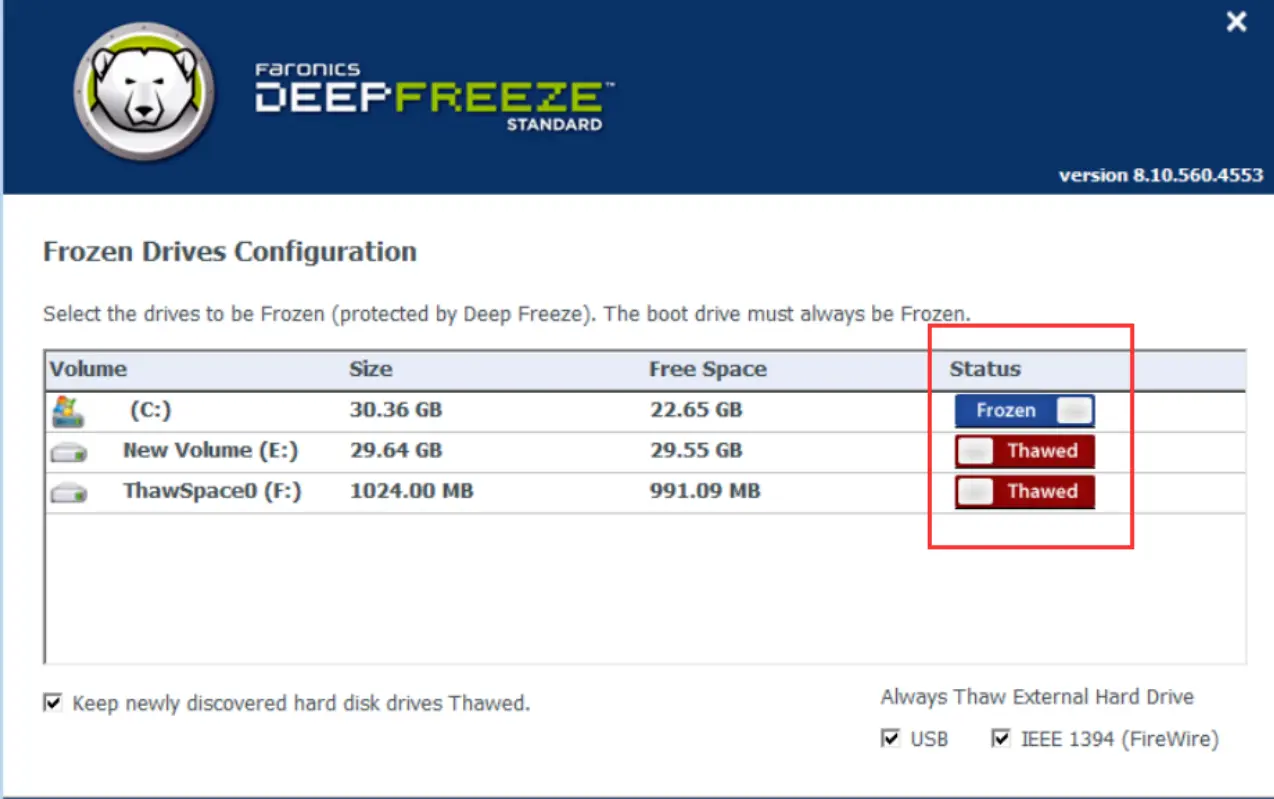Image resolution: width=1274 pixels, height=799 pixels.
Task: Toggle the Thawed status of ThawSpace0 (F:)
Action: (x=1024, y=491)
